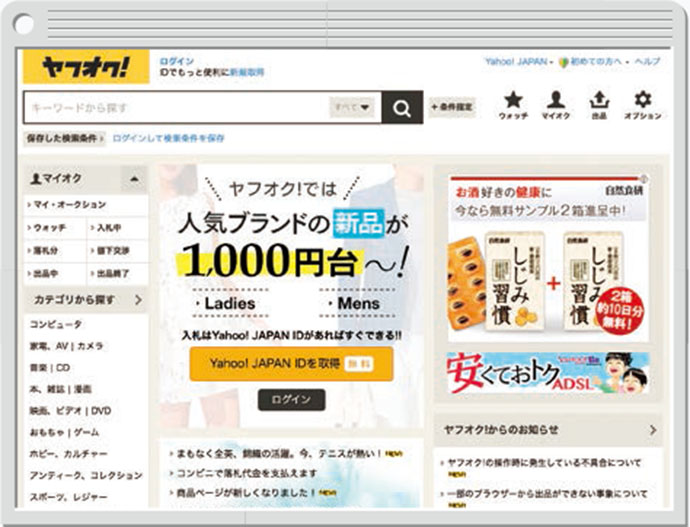Viewport: 690px width, 527px height.
Task: Click the magnifying glass search button
Action: (x=402, y=108)
